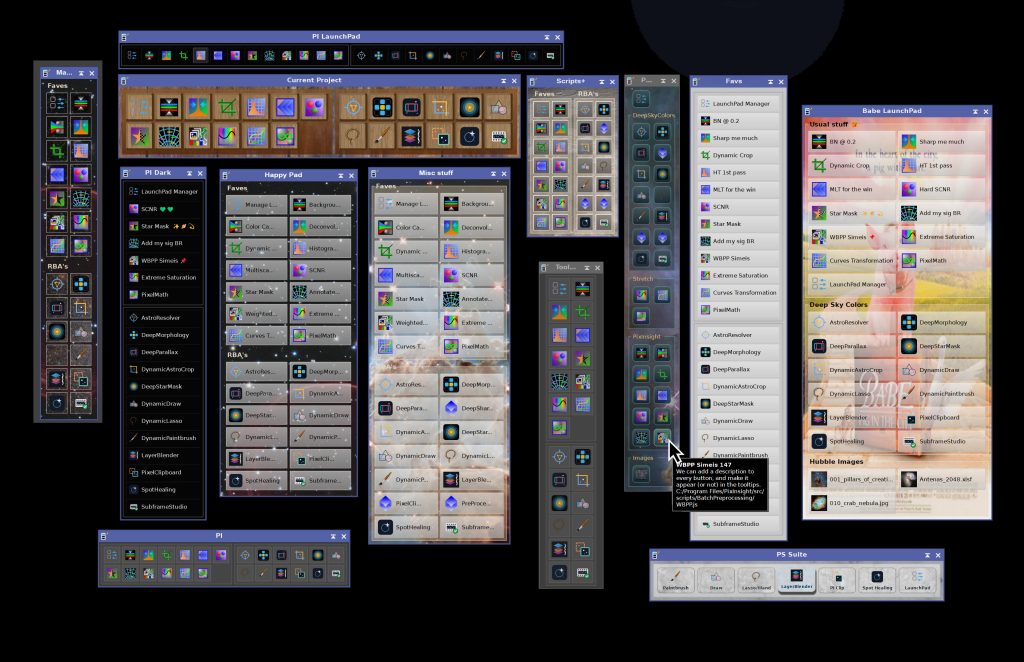The image size is (1024, 662).
Task: Click LayerBlender icon in the Ma... window
Action: coord(57,379)
